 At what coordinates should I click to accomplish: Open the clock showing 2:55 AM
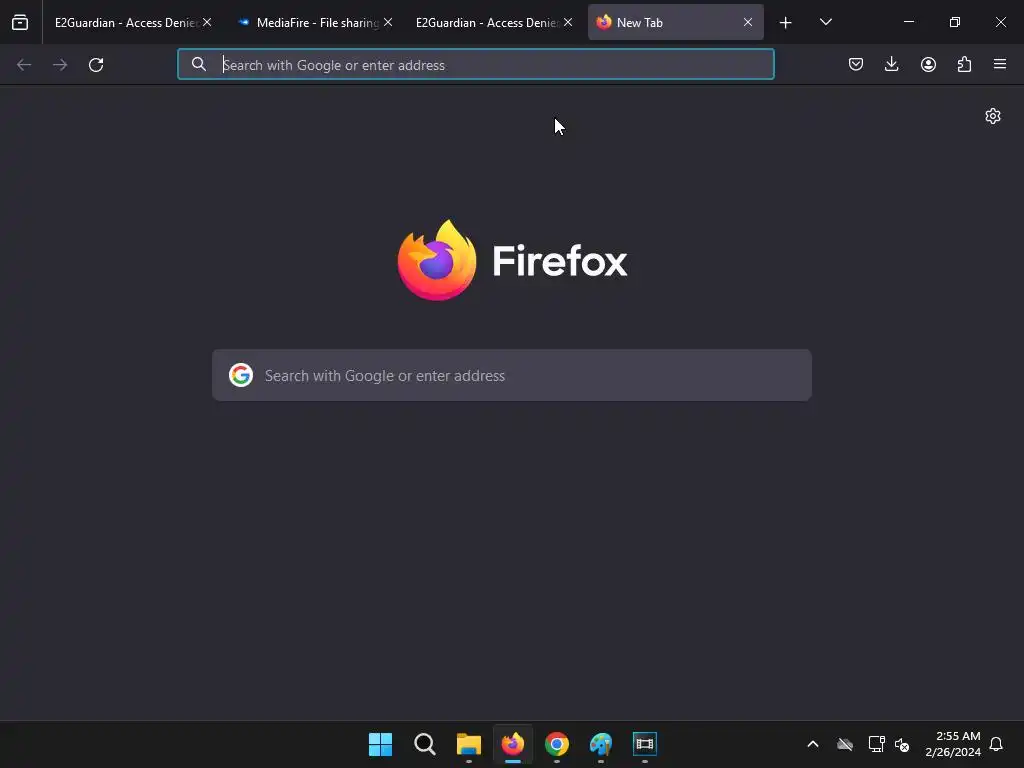click(x=953, y=744)
